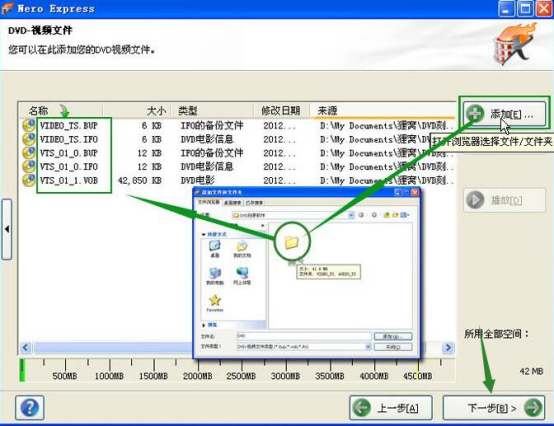Image resolution: width=554 pixels, height=426 pixels.
Task: Select the yellow folder in file dialog
Action: pos(292,242)
